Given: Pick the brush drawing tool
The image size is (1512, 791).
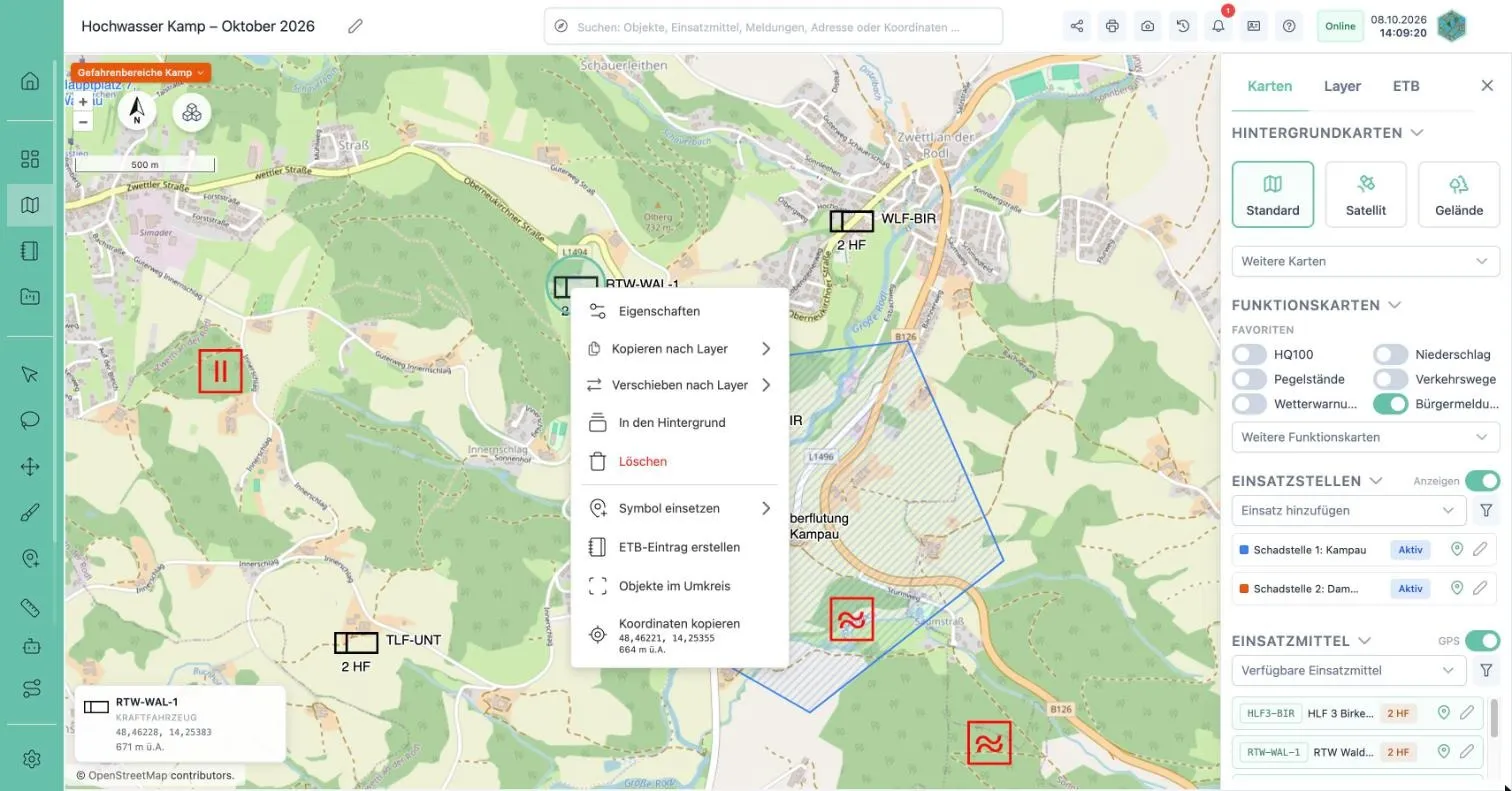Looking at the screenshot, I should 30,514.
